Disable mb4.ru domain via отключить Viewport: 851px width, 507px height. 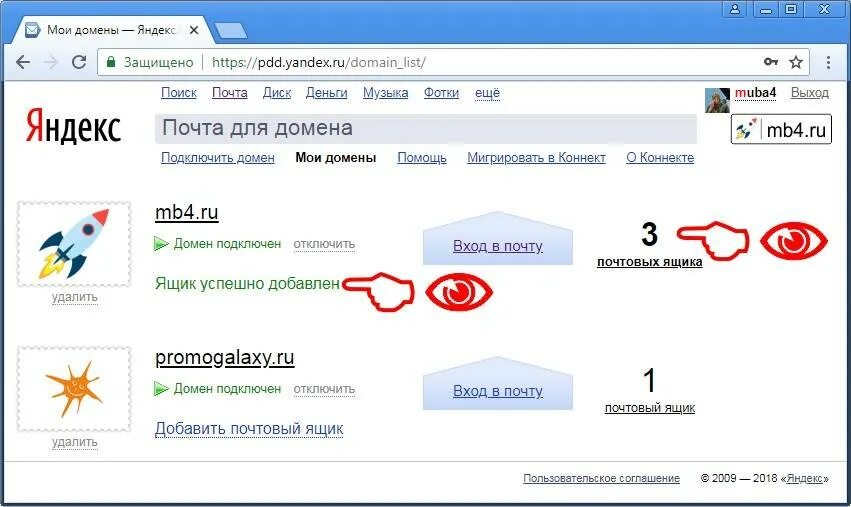click(324, 244)
